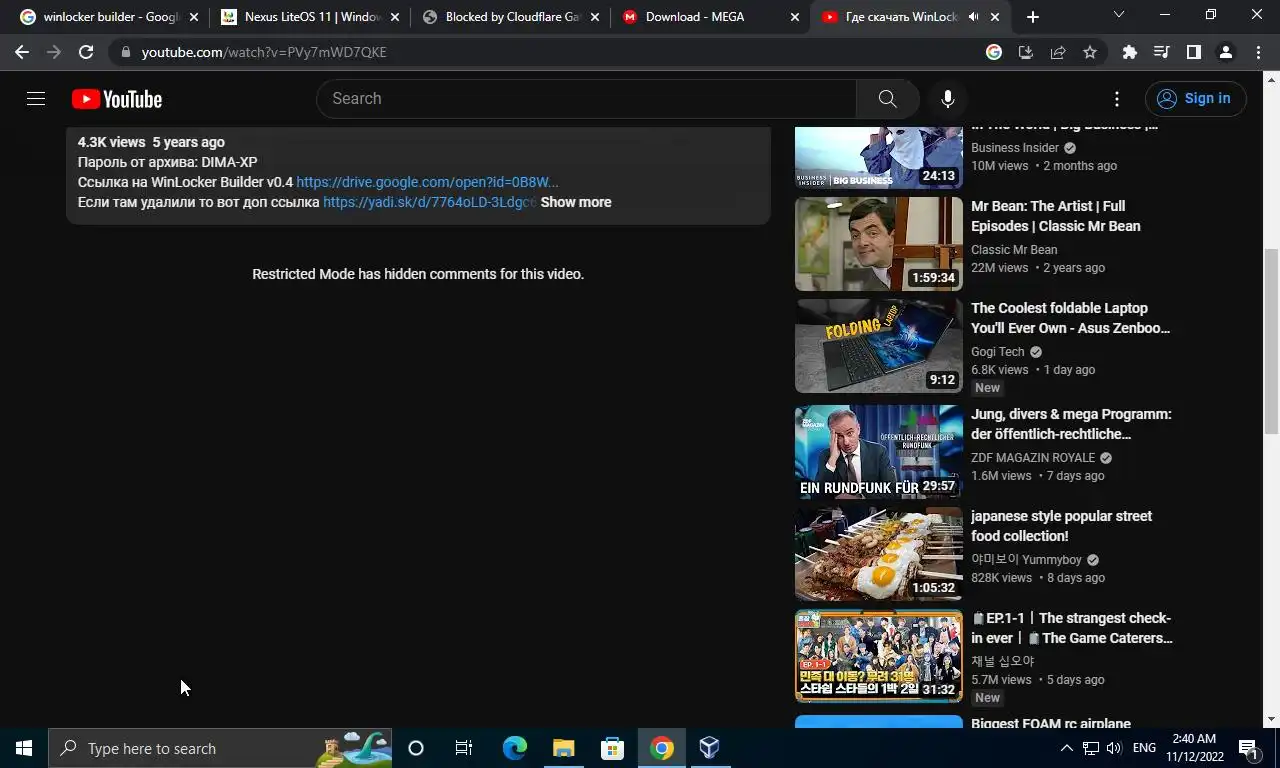Viewport: 1280px width, 768px height.
Task: Toggle Chrome side panel
Action: [x=1194, y=52]
